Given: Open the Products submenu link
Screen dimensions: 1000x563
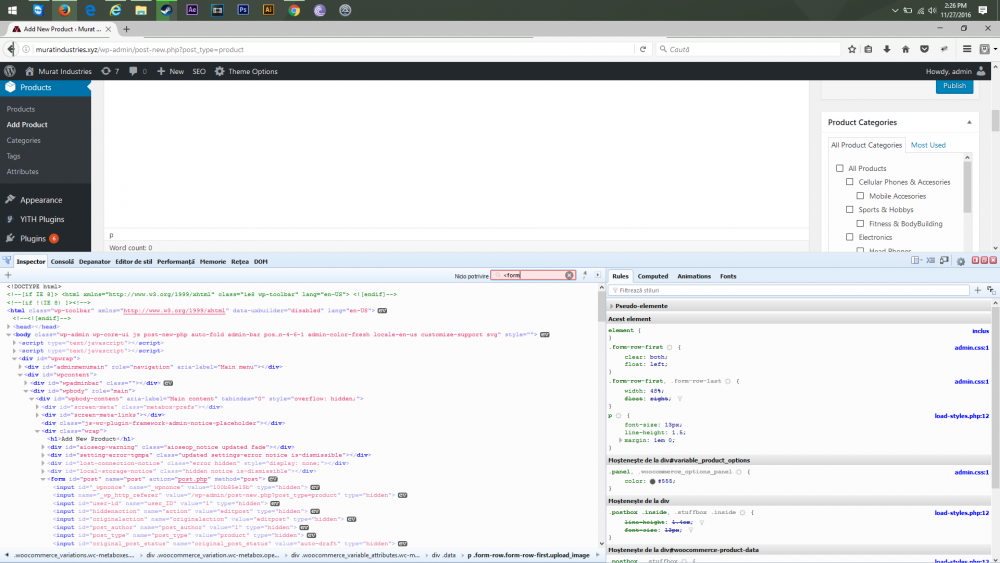Looking at the screenshot, I should coord(20,109).
